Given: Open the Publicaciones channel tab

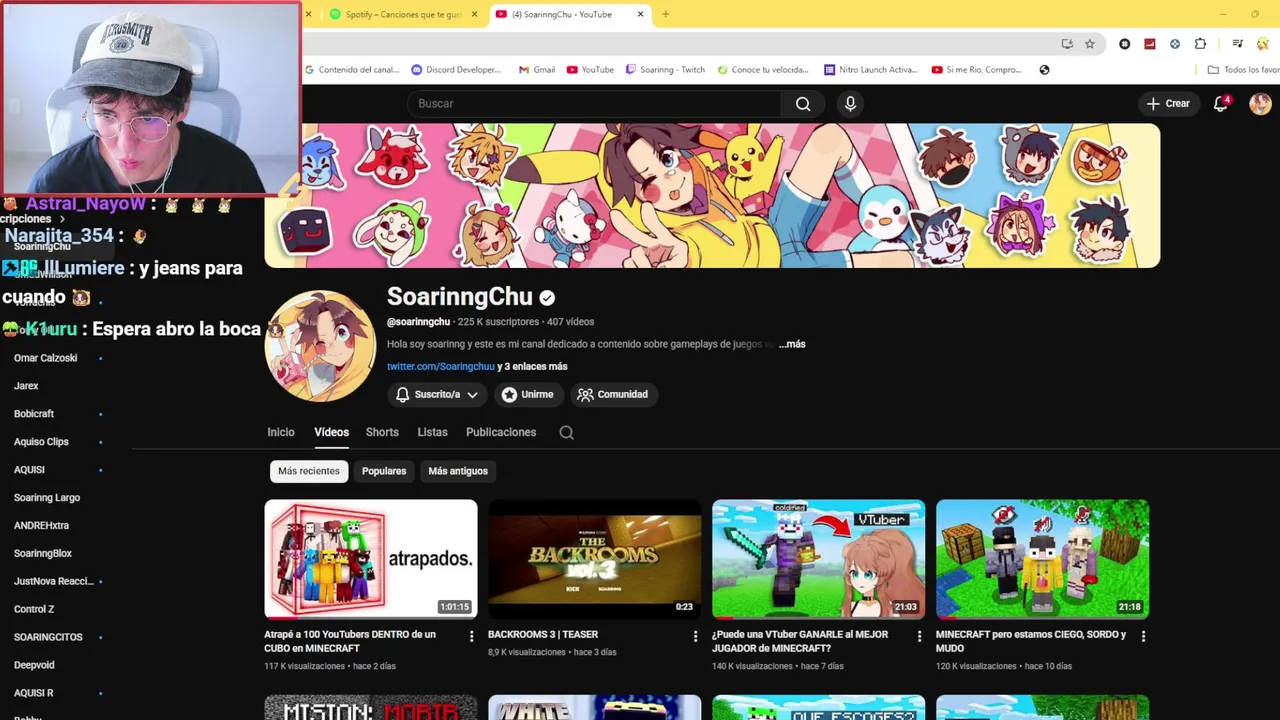Looking at the screenshot, I should 501,432.
